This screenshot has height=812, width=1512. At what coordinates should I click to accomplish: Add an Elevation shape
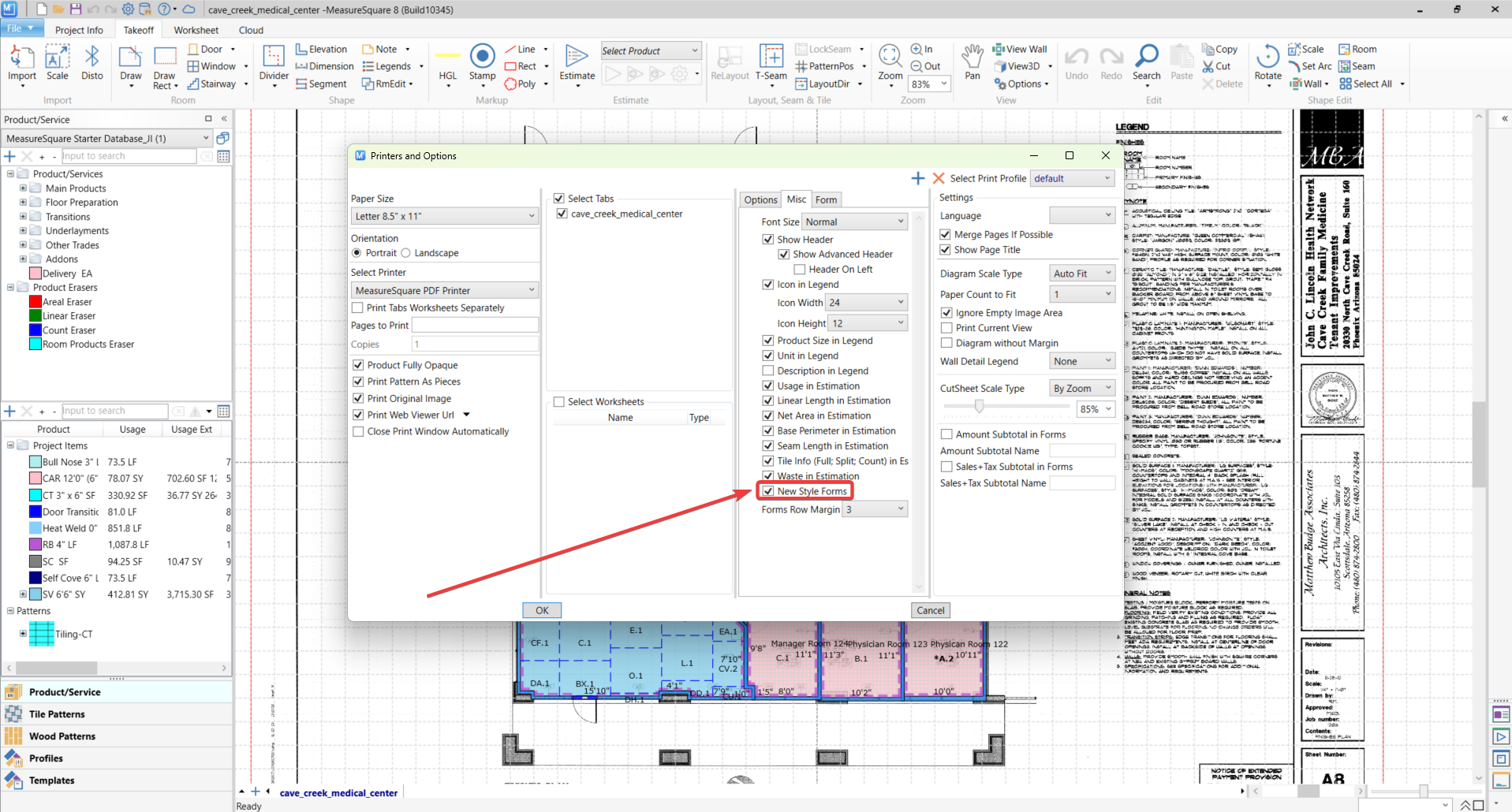coord(321,49)
